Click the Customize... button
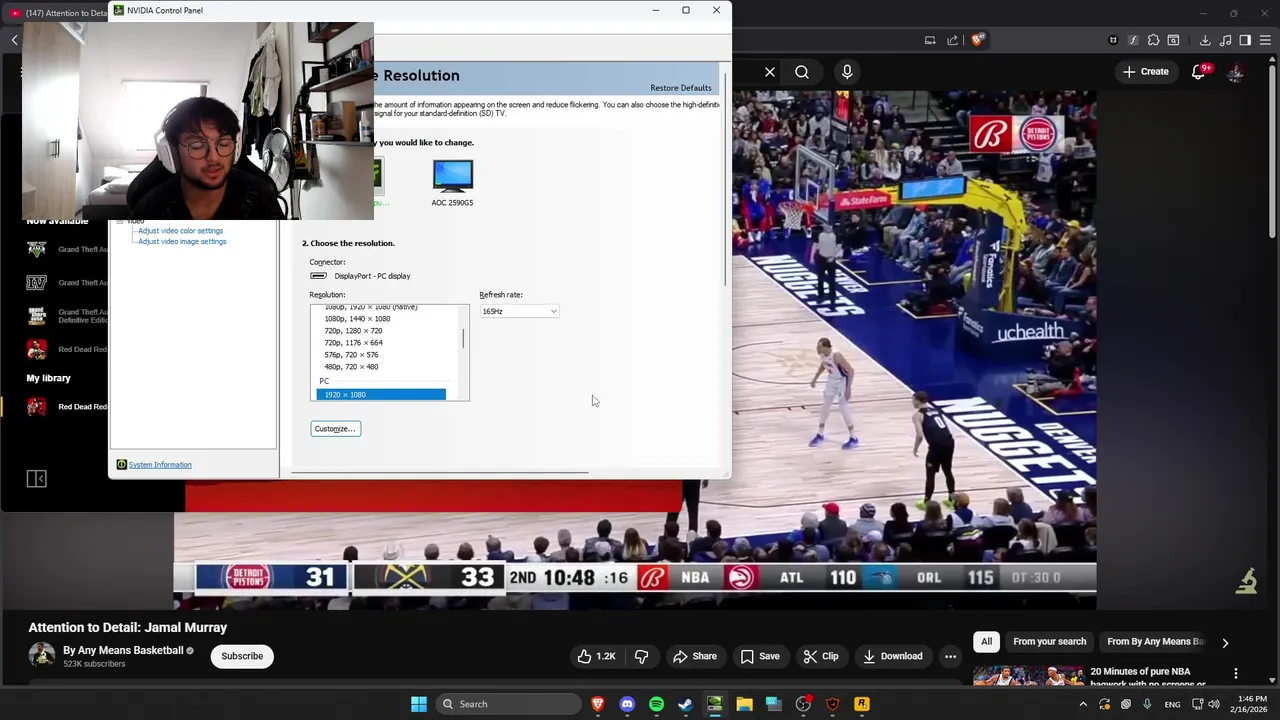Screen dimensions: 1280x720 pos(335,429)
